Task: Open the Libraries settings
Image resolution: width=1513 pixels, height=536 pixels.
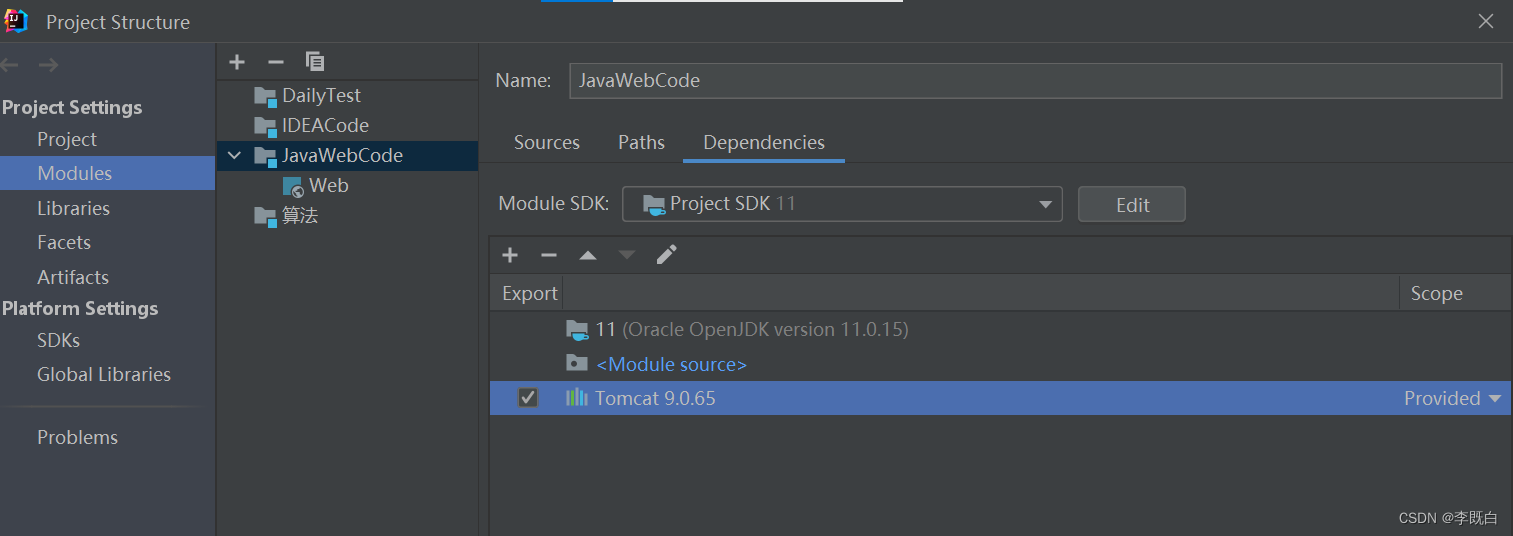Action: [73, 208]
